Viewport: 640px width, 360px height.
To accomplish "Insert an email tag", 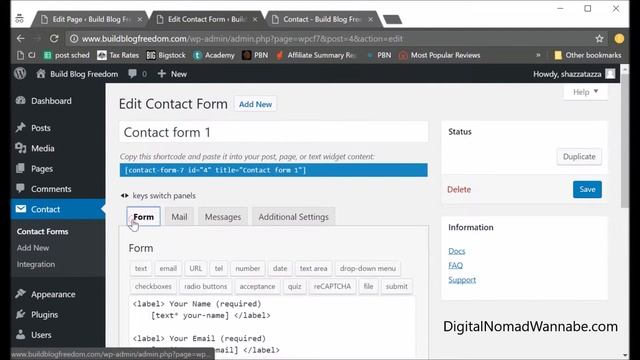I will pos(168,269).
